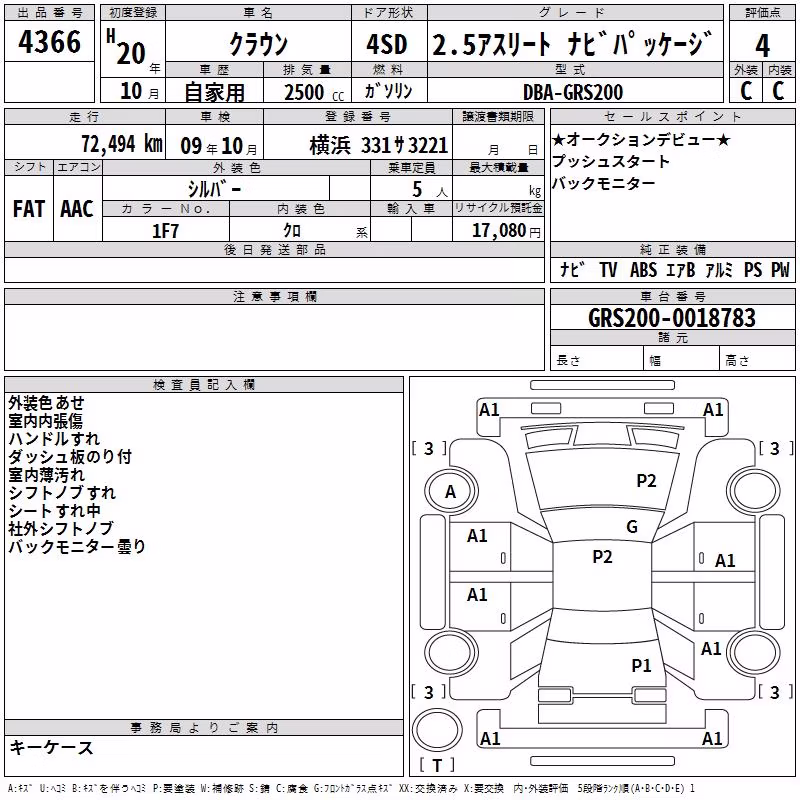Select the inspector note 室内内張傷
Viewport: 800px width, 800px height.
pos(45,421)
